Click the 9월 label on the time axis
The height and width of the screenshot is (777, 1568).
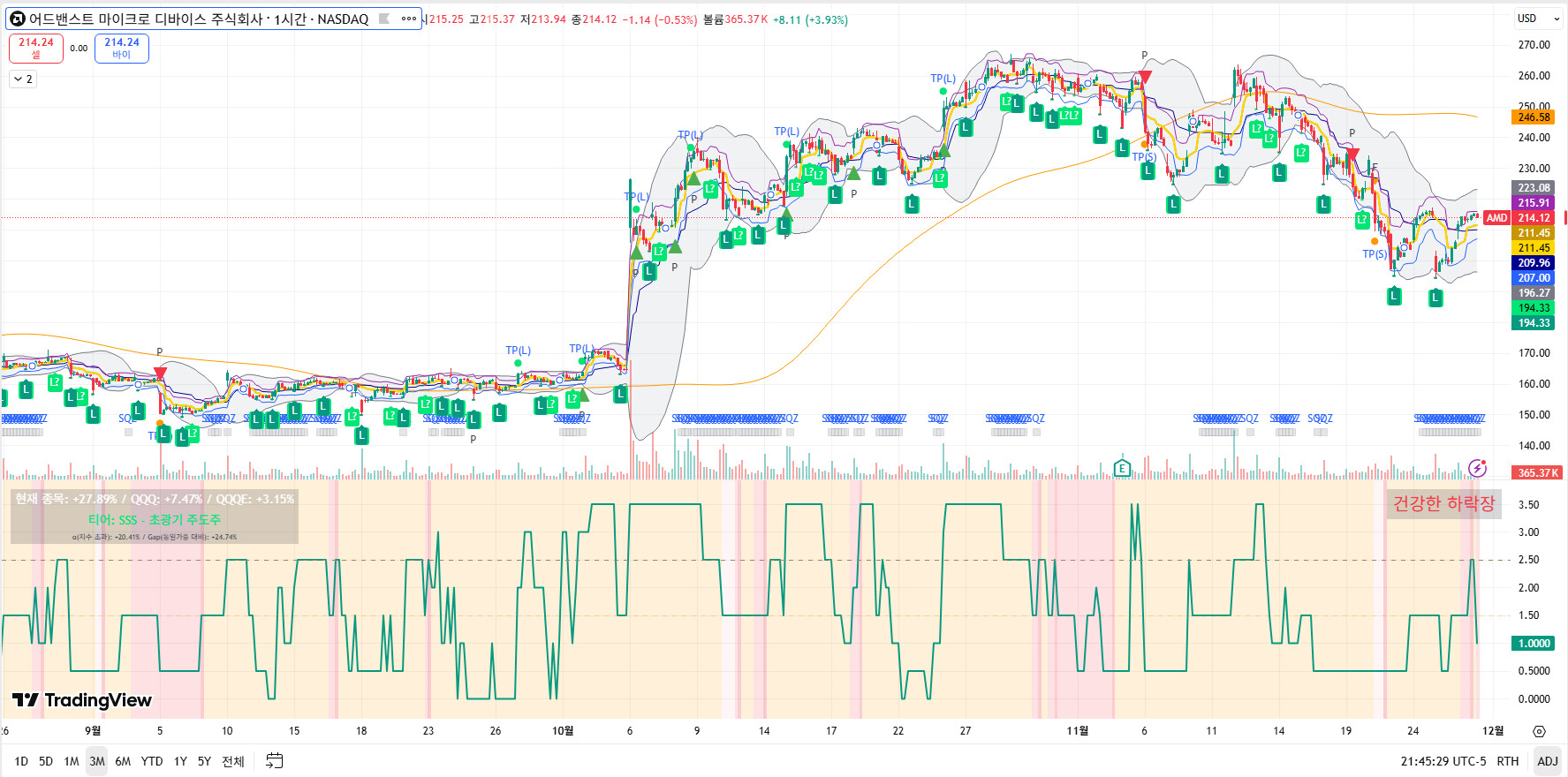pyautogui.click(x=93, y=731)
